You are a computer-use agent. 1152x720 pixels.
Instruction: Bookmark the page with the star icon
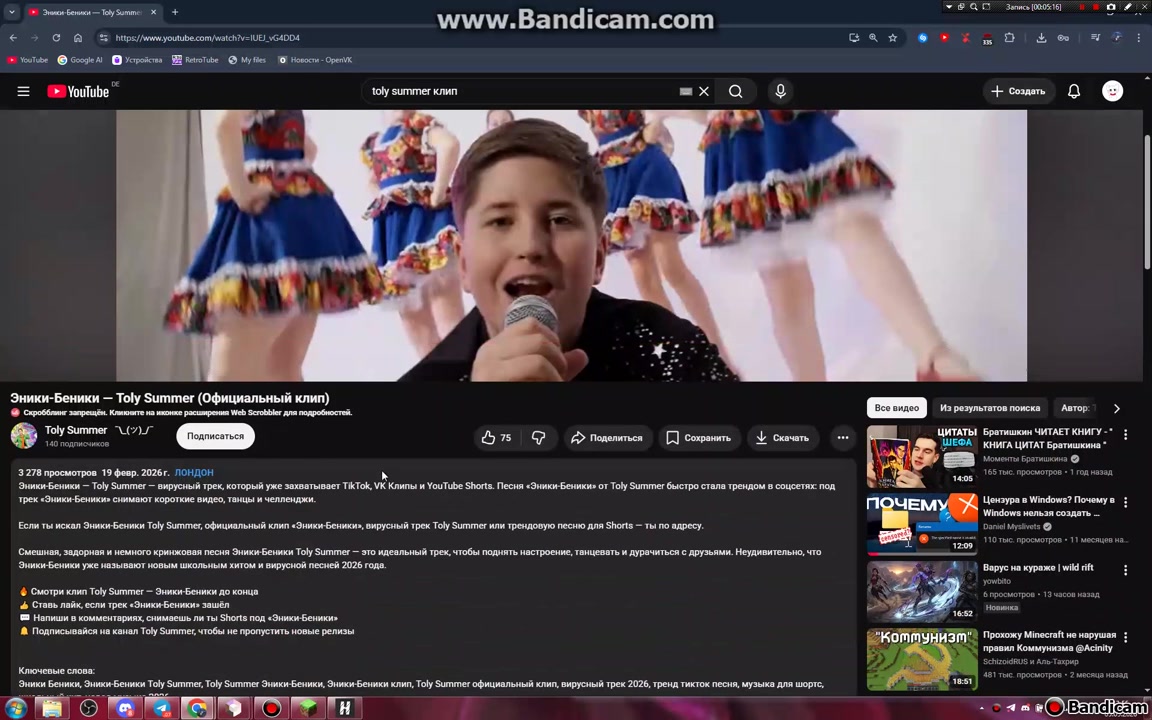pyautogui.click(x=893, y=37)
